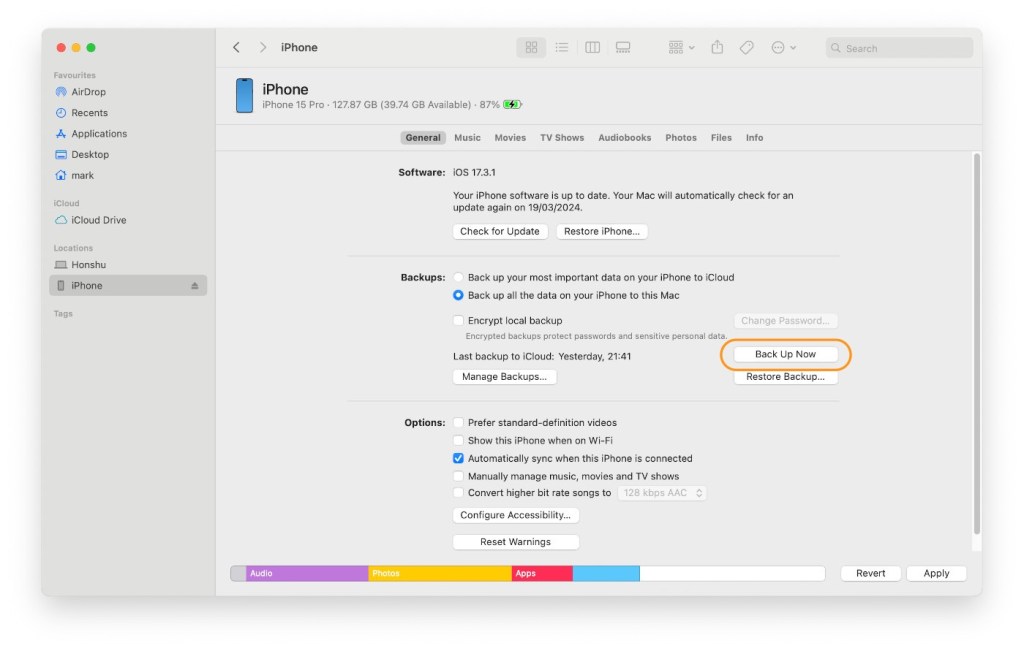This screenshot has width=1024, height=651.
Task: Open the more actions ellipsis menu
Action: click(783, 47)
